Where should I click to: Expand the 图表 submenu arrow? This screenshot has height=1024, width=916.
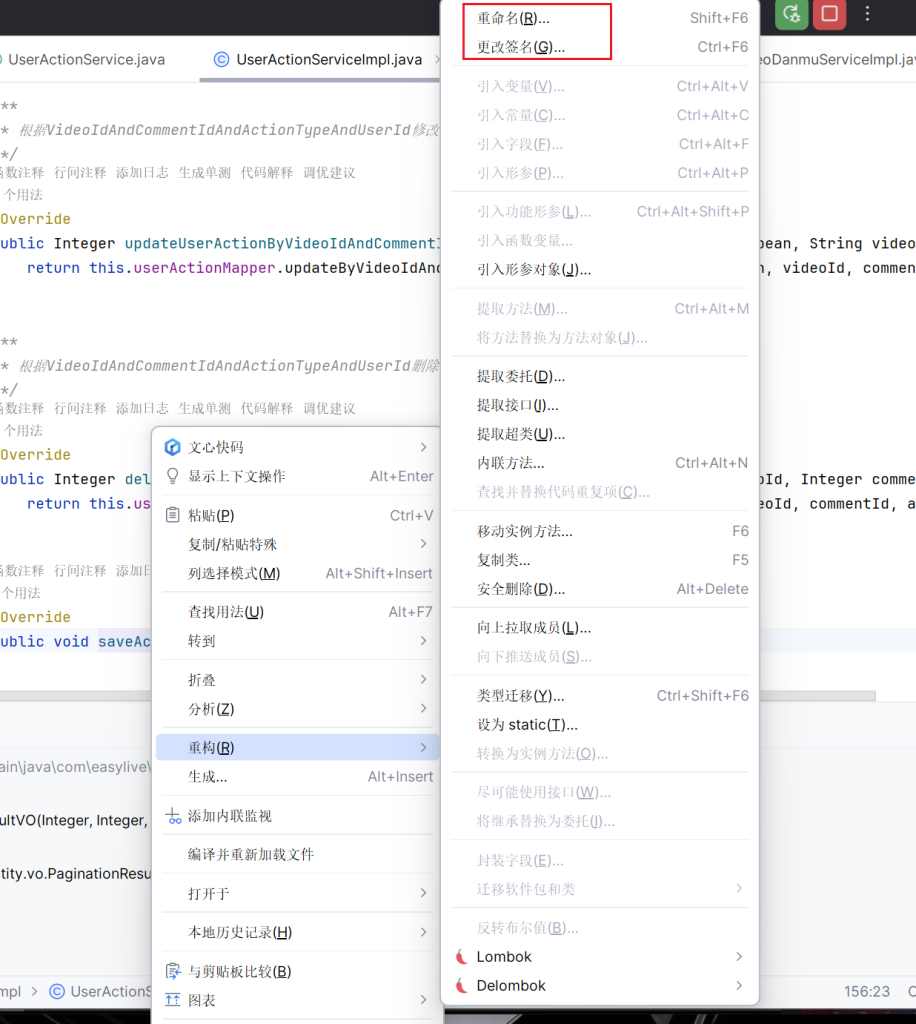(x=423, y=1000)
